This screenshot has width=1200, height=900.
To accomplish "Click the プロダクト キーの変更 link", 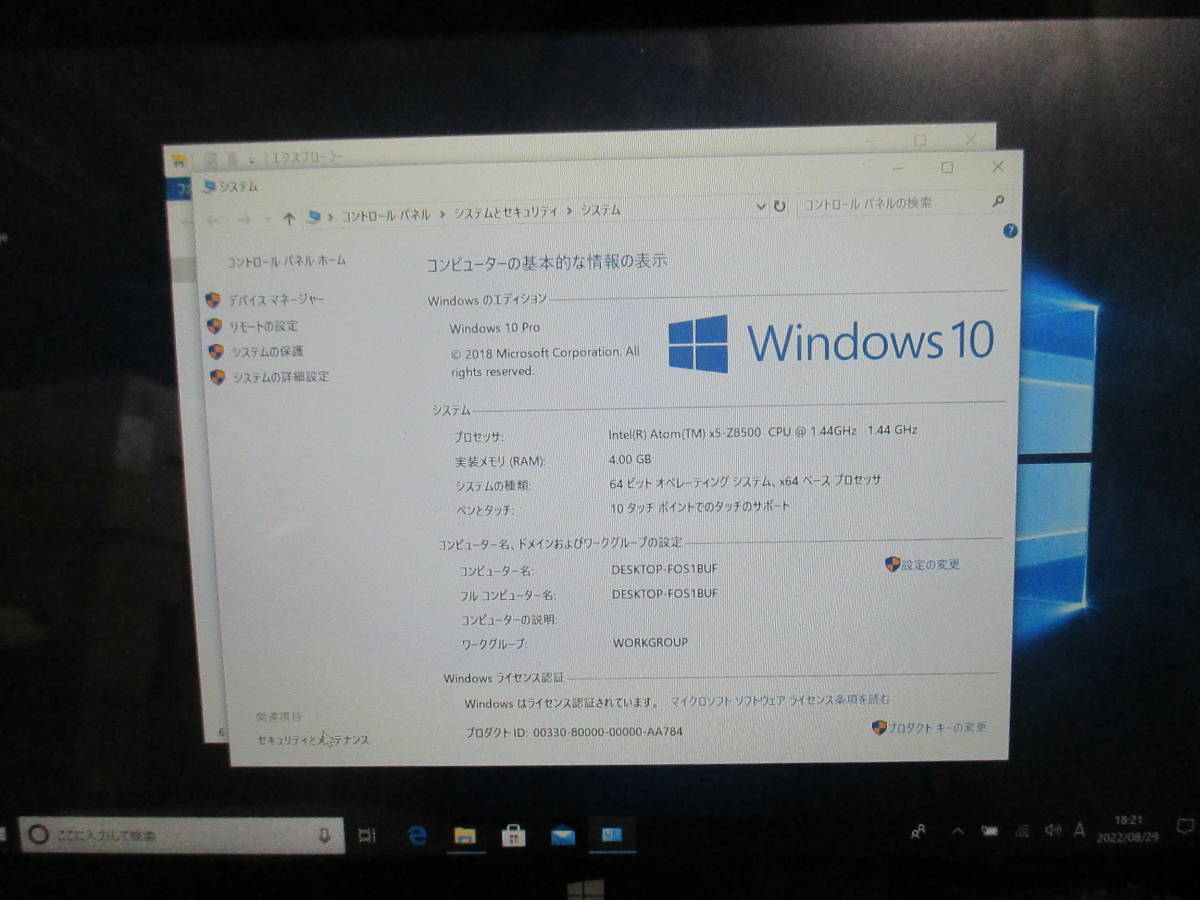I will (x=938, y=727).
